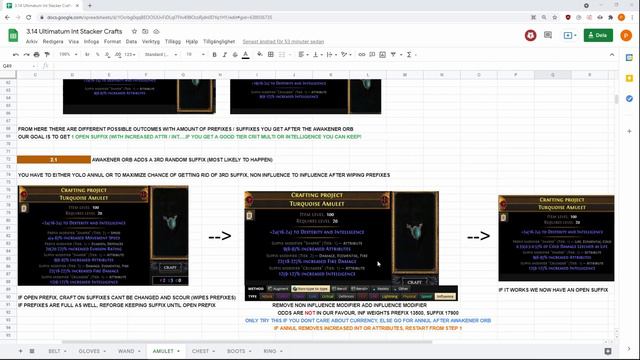This screenshot has width=640, height=360.
Task: Check the cloud save status icon
Action: (x=156, y=31)
